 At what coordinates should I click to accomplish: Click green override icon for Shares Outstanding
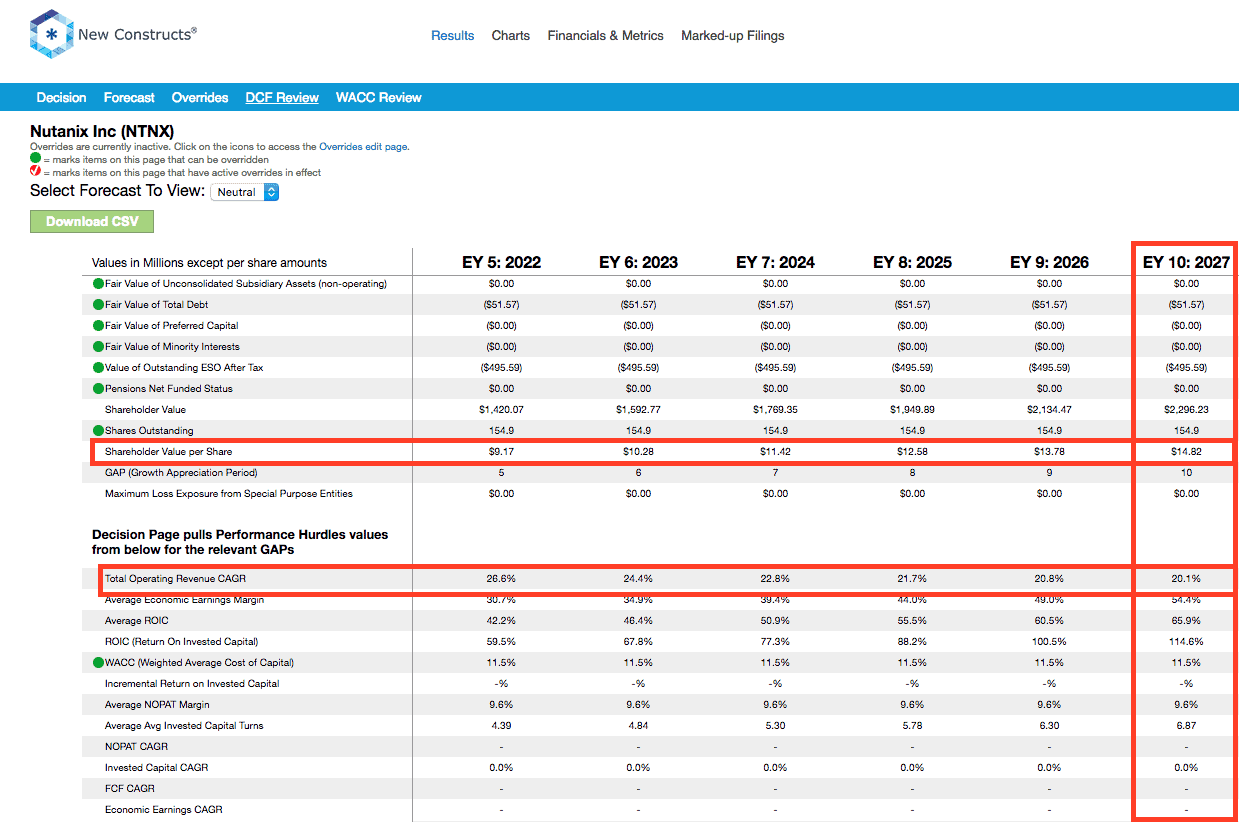coord(98,431)
